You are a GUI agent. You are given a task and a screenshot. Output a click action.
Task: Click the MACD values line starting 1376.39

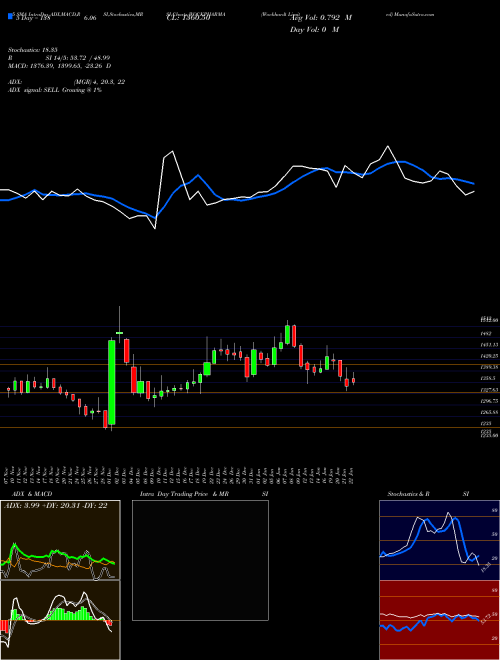(60, 66)
